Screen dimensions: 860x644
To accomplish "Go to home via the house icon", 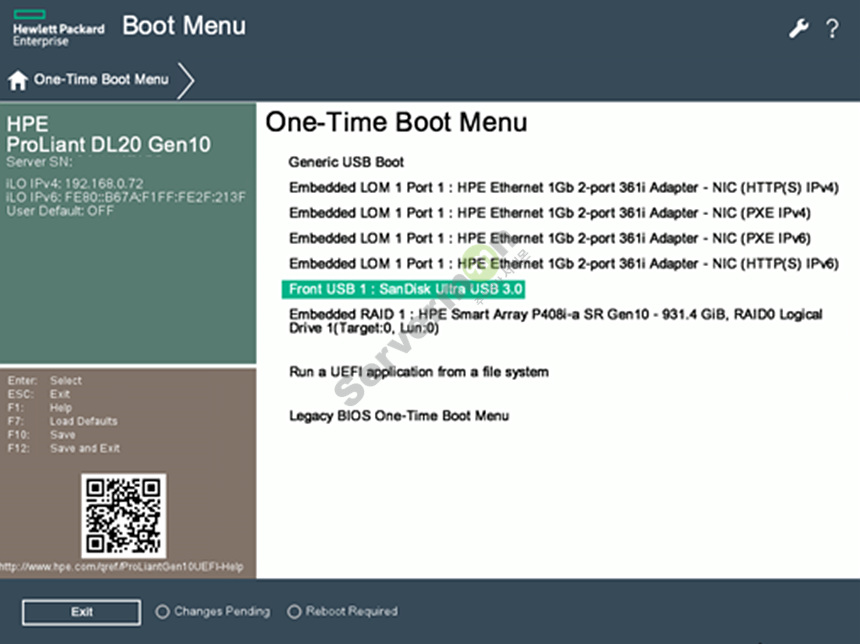I will [x=18, y=80].
